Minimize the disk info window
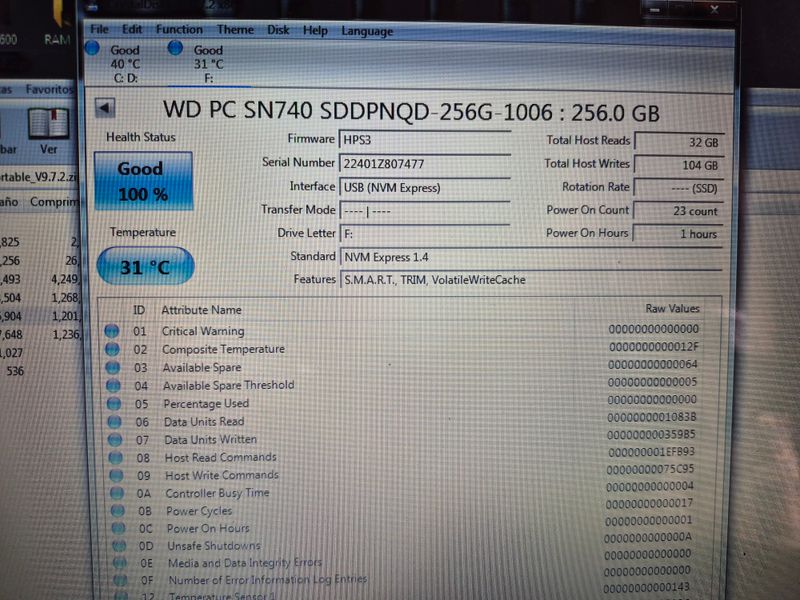The image size is (800, 600). [655, 9]
